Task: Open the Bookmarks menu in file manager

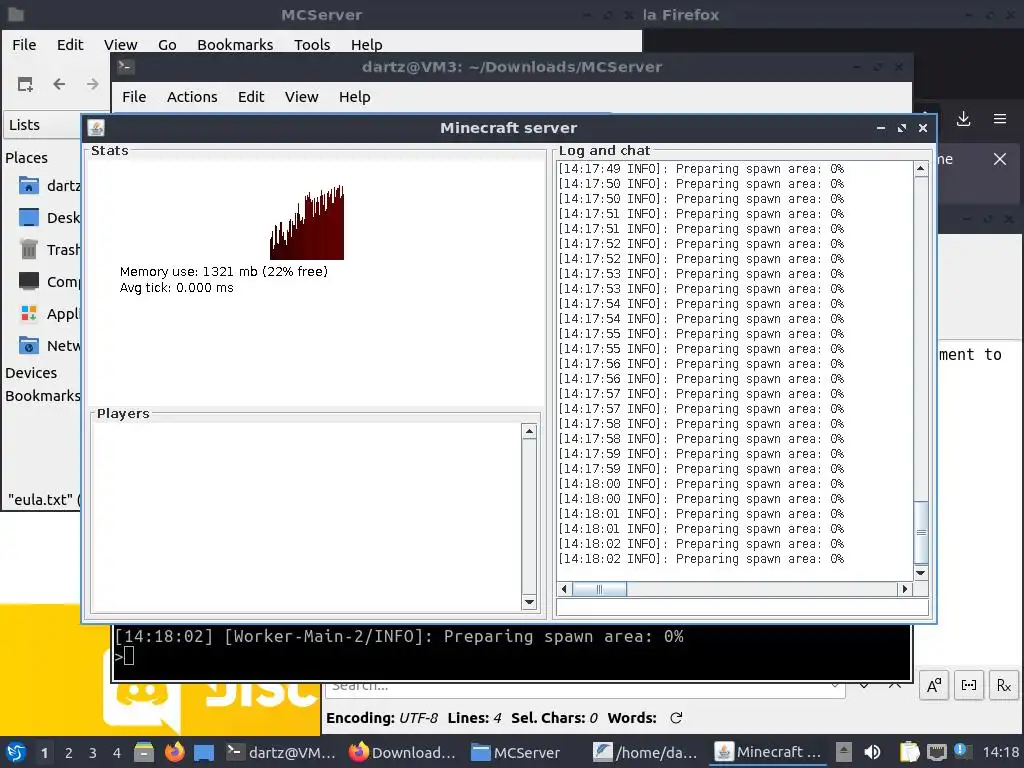Action: 235,44
